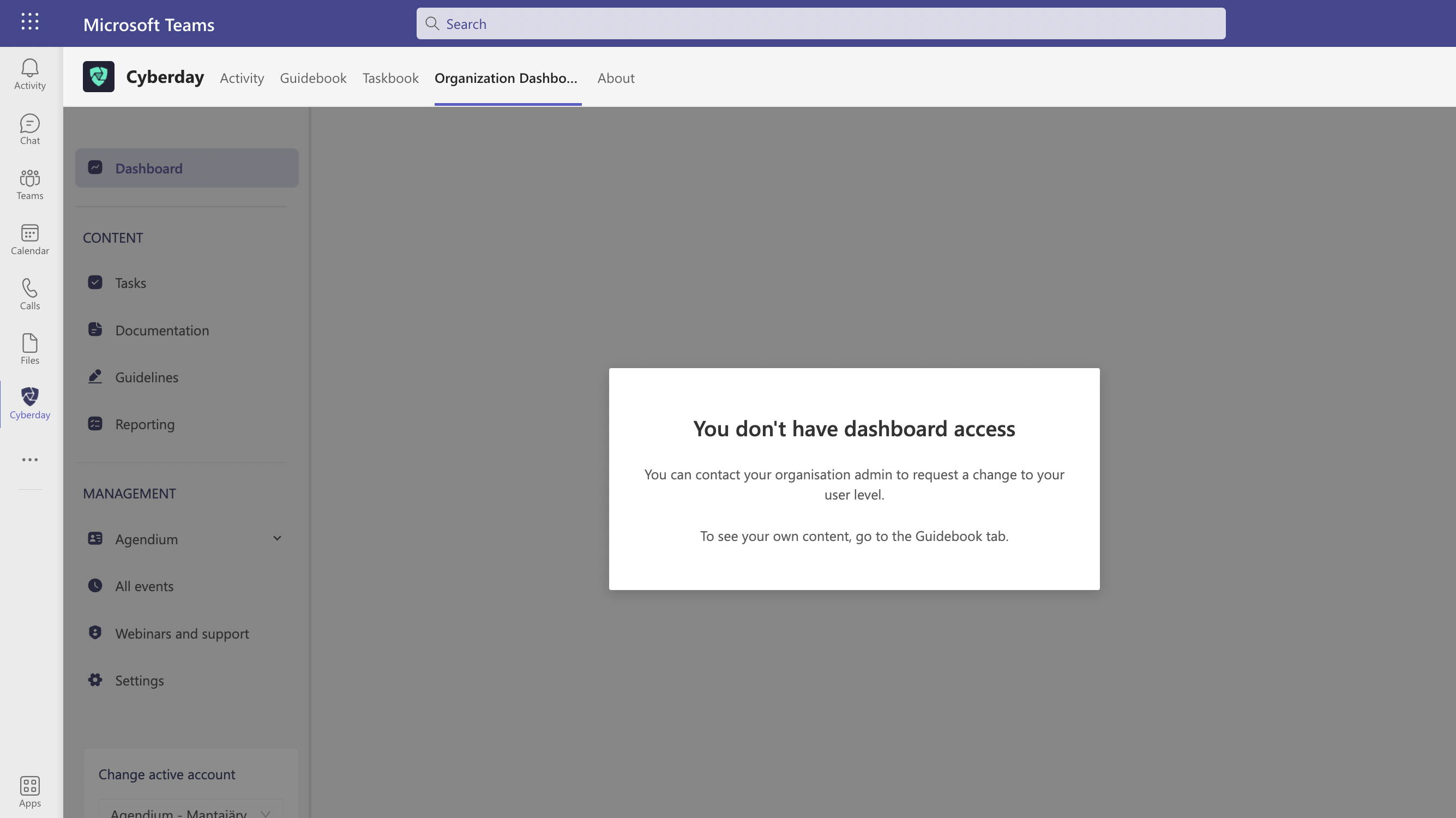Viewport: 1456px width, 818px height.
Task: Show more apps via the ellipsis
Action: click(30, 460)
